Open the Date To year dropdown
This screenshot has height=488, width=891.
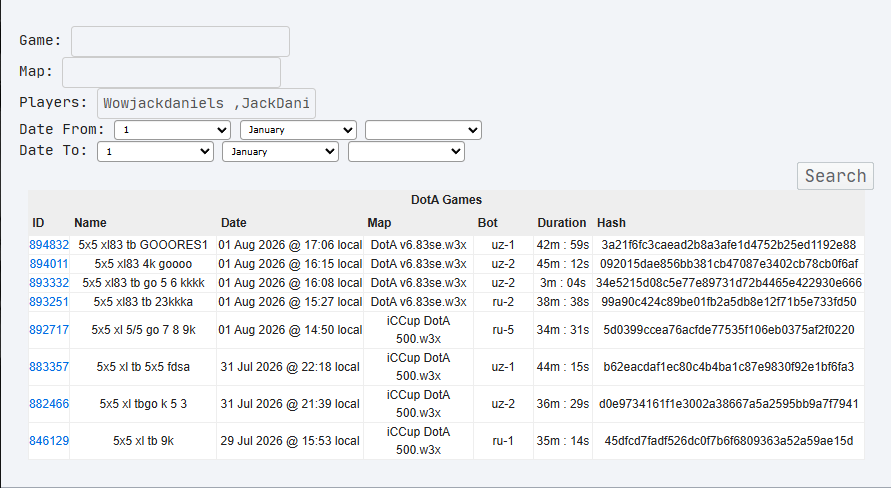pyautogui.click(x=406, y=152)
